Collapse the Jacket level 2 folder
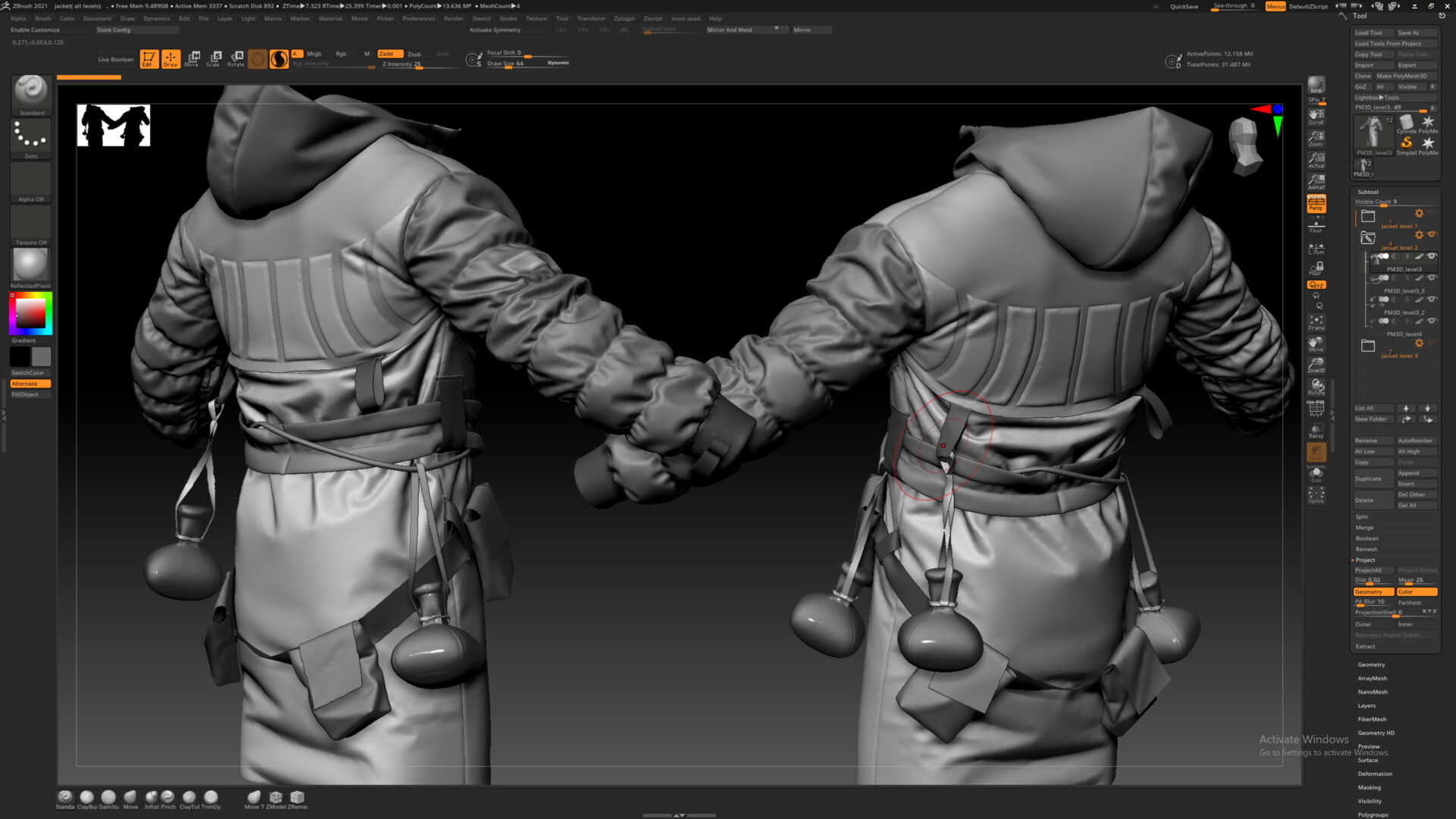 (1367, 238)
